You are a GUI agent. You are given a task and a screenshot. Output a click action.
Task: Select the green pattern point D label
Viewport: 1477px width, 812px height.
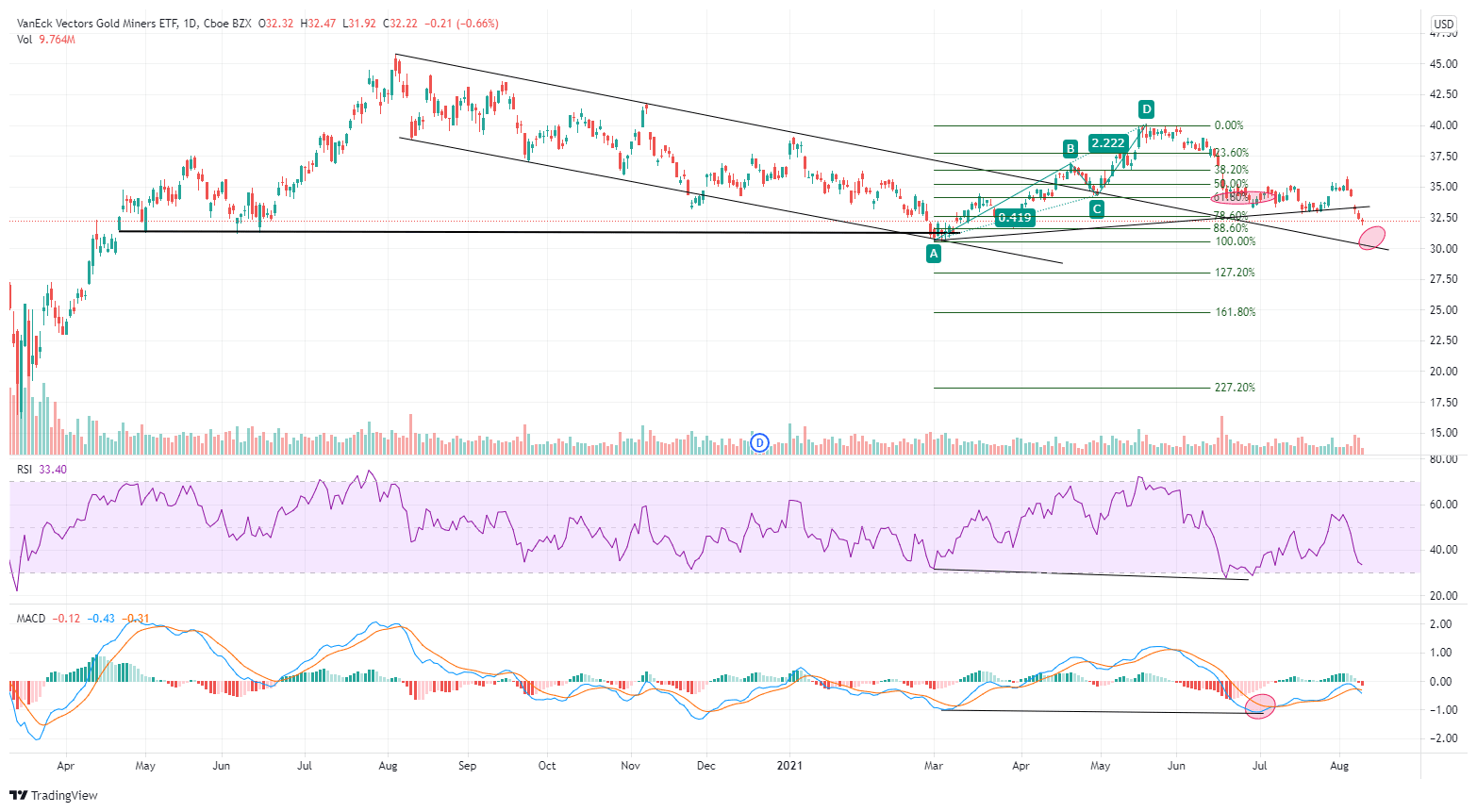click(x=1146, y=108)
